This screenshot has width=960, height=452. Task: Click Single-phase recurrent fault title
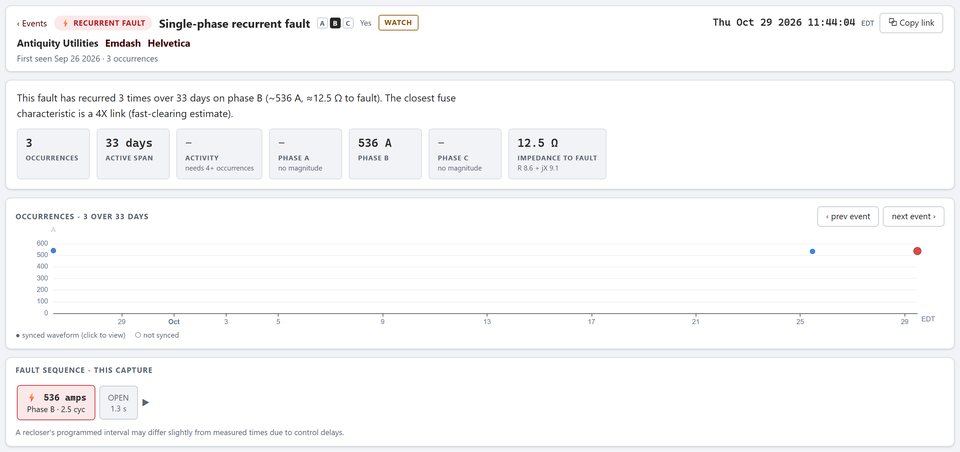(234, 23)
